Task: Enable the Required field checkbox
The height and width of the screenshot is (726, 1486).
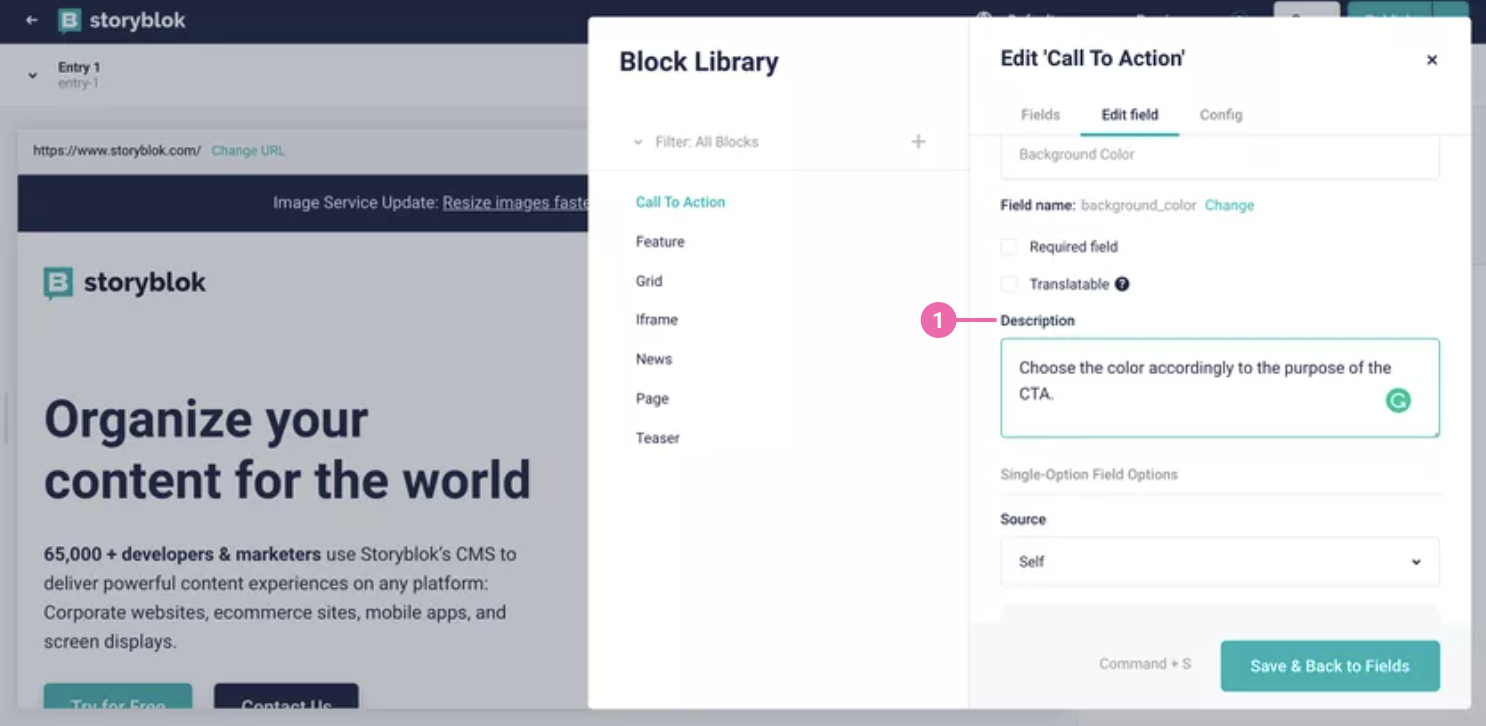Action: pyautogui.click(x=1009, y=246)
